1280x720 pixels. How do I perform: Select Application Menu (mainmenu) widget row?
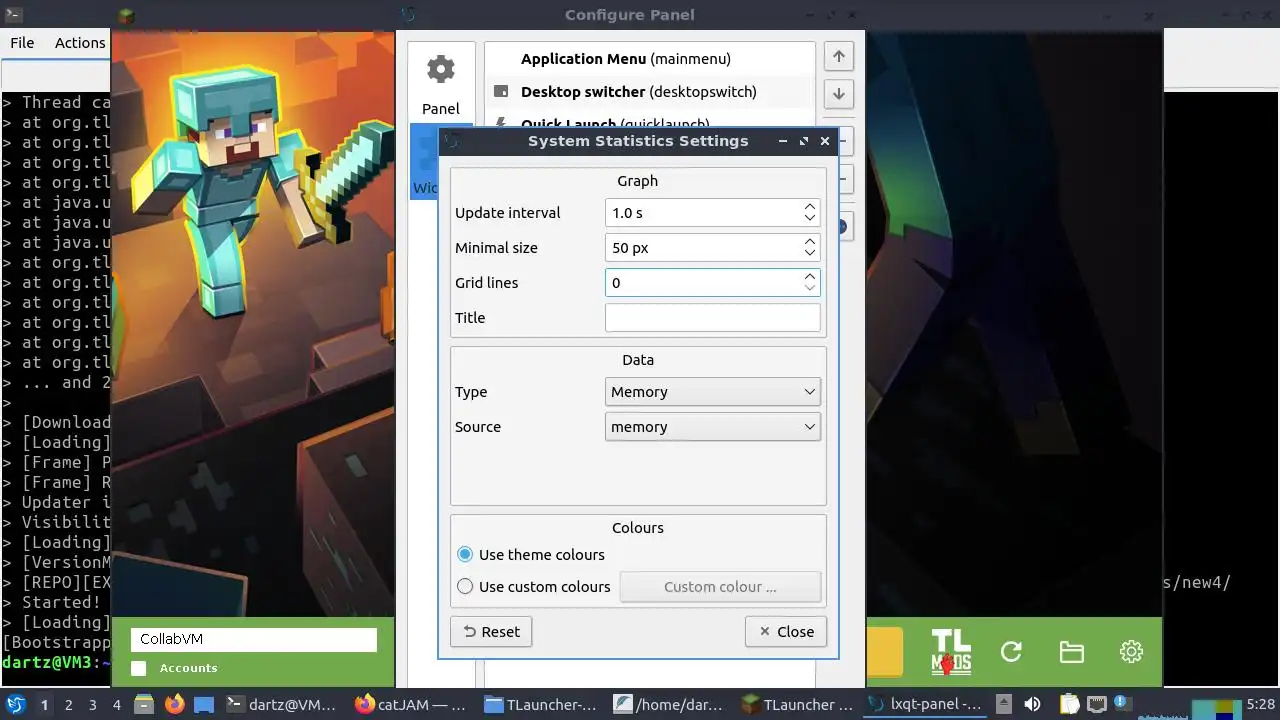point(650,59)
